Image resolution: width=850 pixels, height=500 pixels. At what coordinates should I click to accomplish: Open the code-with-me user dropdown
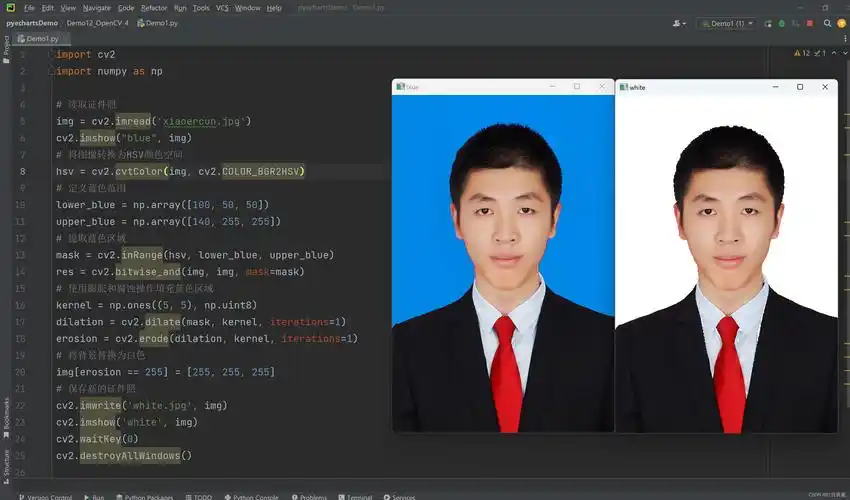[681, 23]
